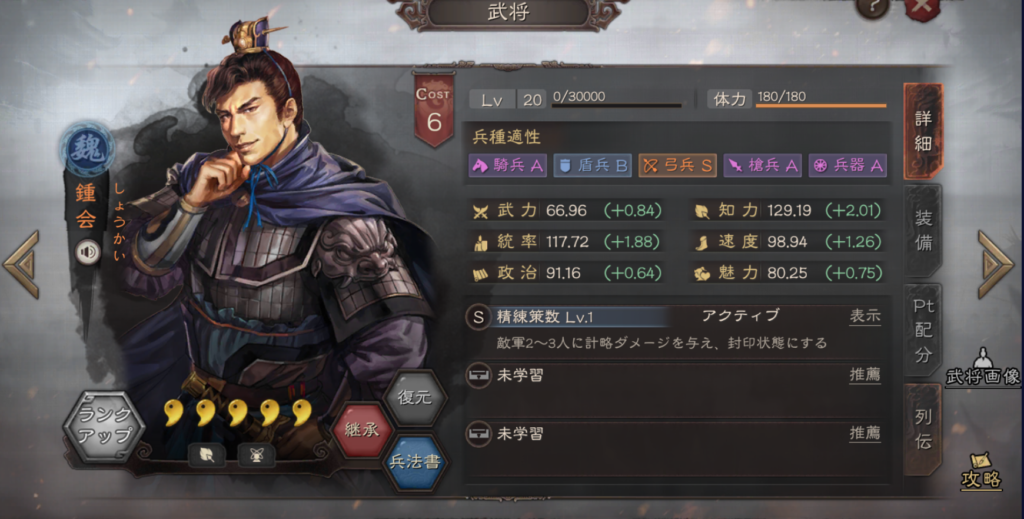Switch to the 列伝 tab
The width and height of the screenshot is (1024, 519).
click(923, 430)
